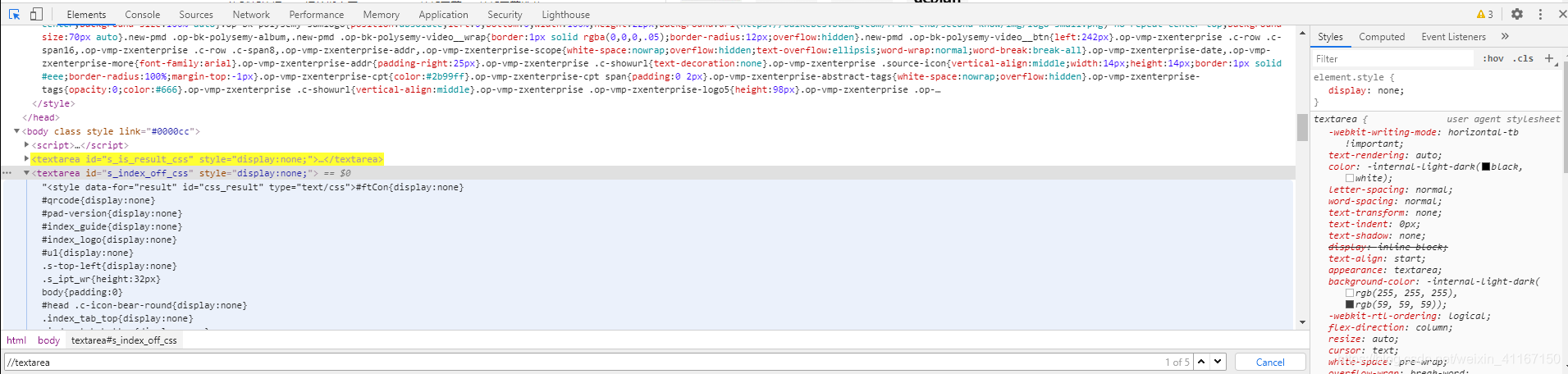
Task: Select the closing head tag line
Action: pyautogui.click(x=40, y=117)
